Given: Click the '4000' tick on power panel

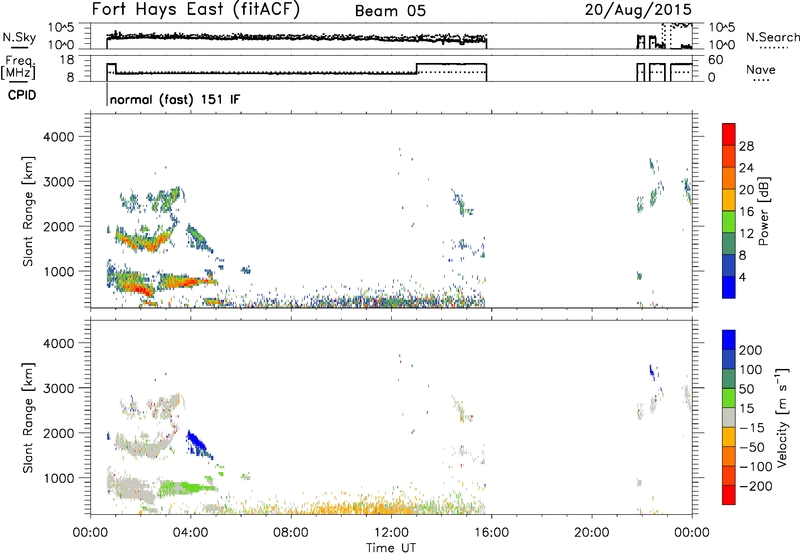Looking at the screenshot, I should (x=59, y=137).
